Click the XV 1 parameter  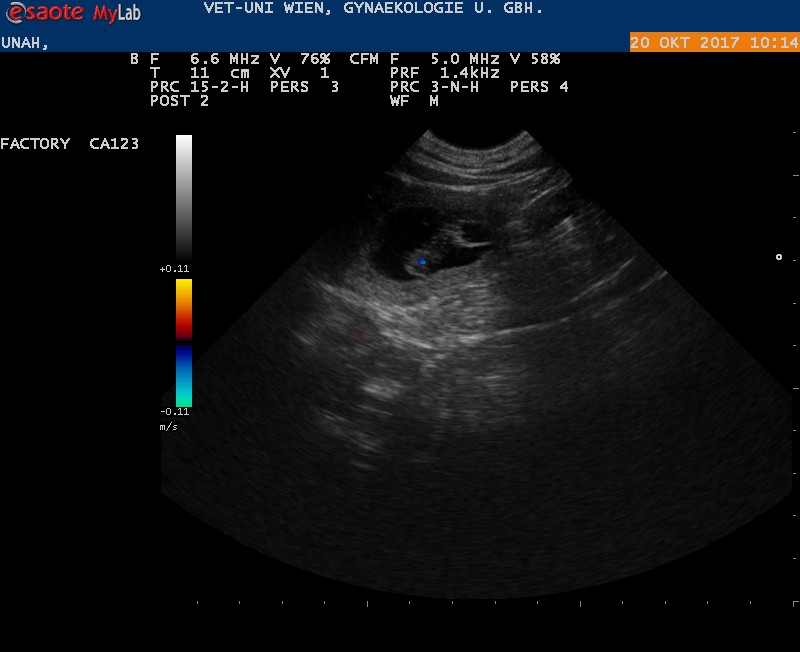299,73
